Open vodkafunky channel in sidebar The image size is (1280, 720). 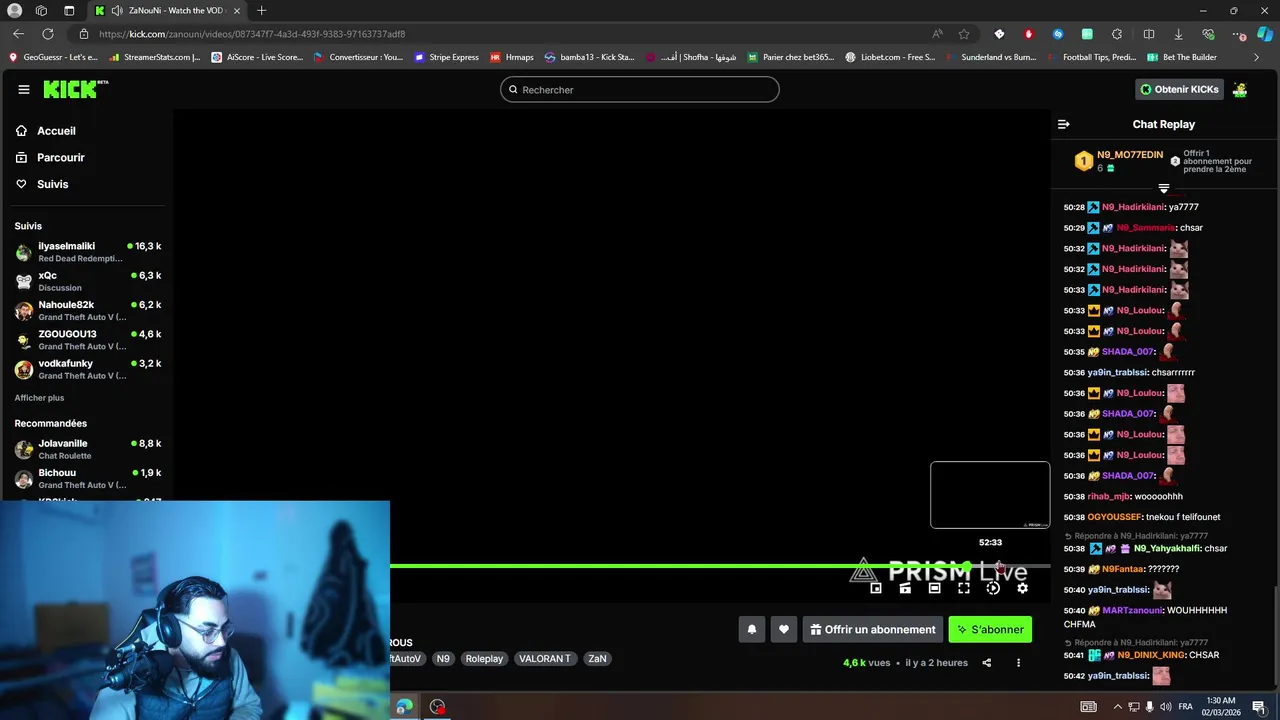[88, 369]
